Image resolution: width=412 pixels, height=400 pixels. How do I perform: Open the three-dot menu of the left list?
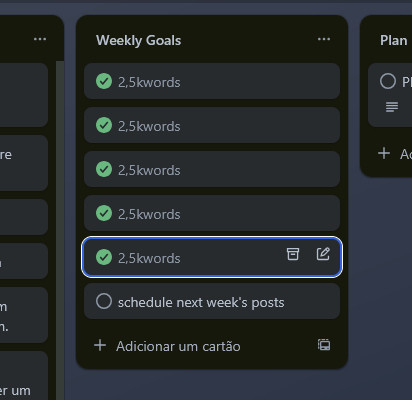coord(40,39)
